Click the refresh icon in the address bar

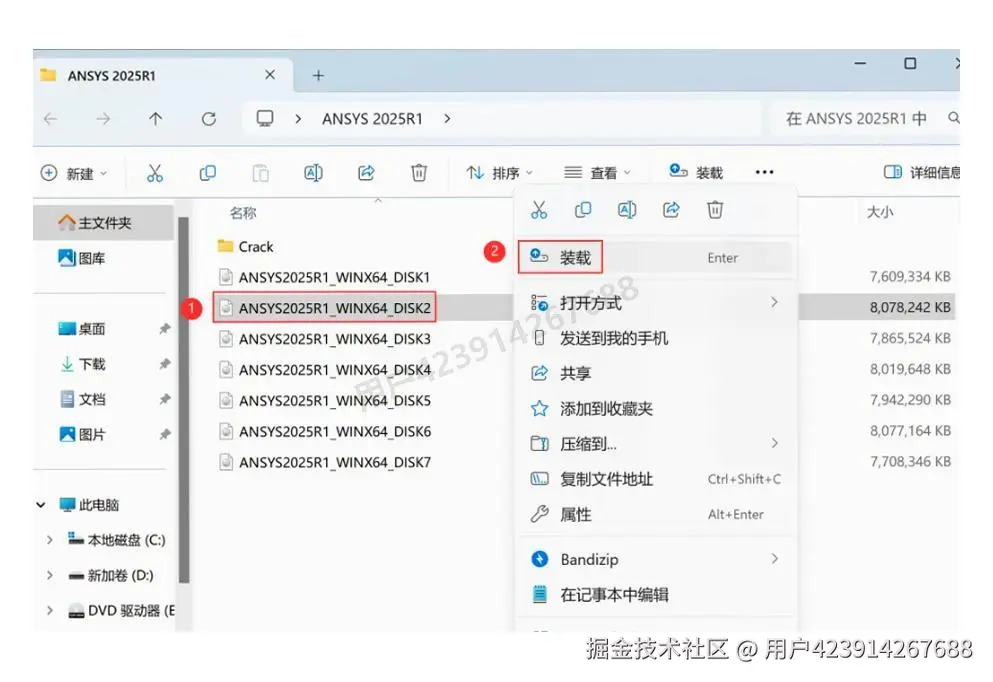(x=209, y=118)
